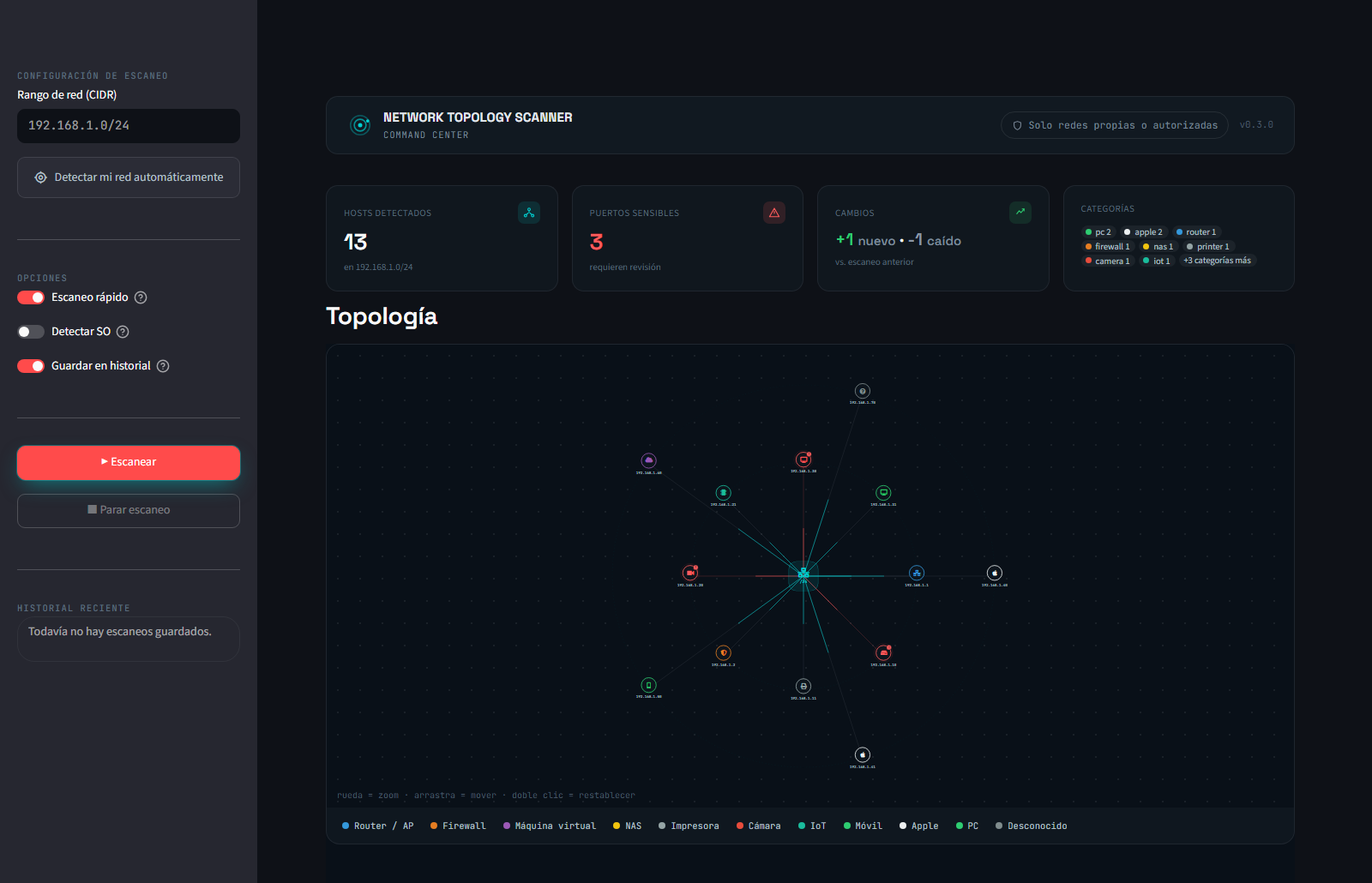Open the red camera node with alert badge
The image size is (1372, 883).
click(690, 573)
